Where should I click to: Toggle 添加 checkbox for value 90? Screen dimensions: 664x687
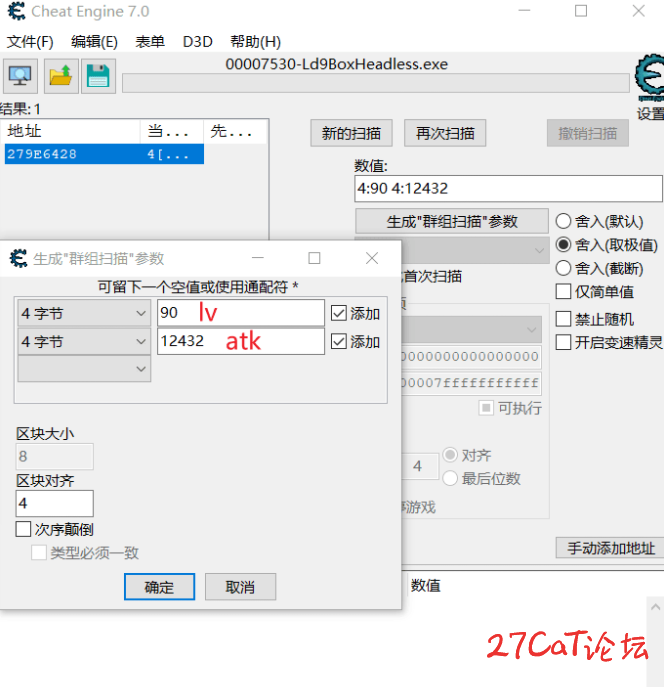tap(339, 313)
